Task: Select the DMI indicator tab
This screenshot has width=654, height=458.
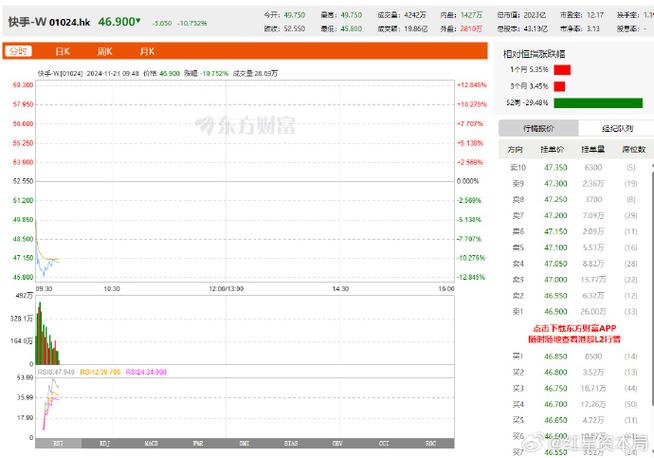Action: click(x=244, y=443)
